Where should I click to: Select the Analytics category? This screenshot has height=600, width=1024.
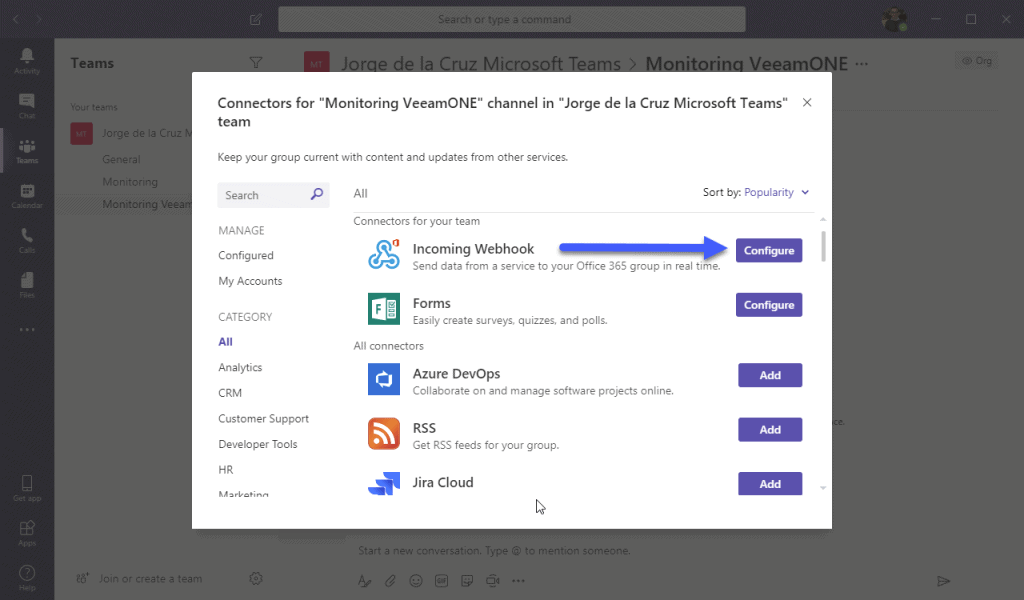(240, 368)
